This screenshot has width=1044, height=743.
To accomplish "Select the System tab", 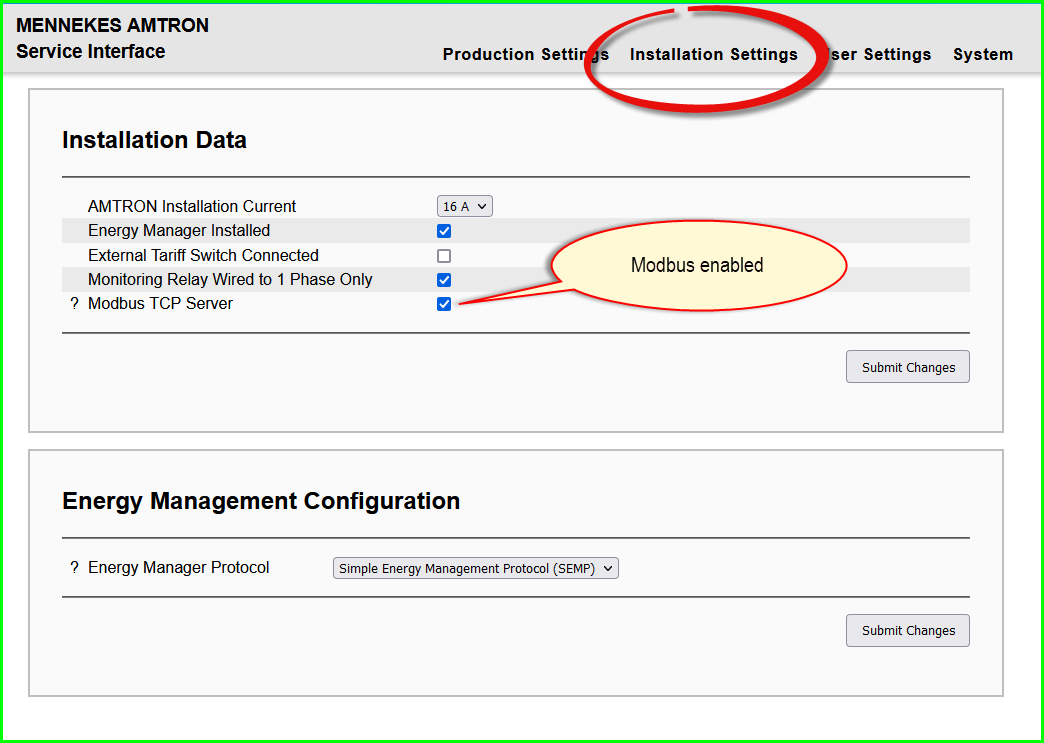I will (982, 55).
